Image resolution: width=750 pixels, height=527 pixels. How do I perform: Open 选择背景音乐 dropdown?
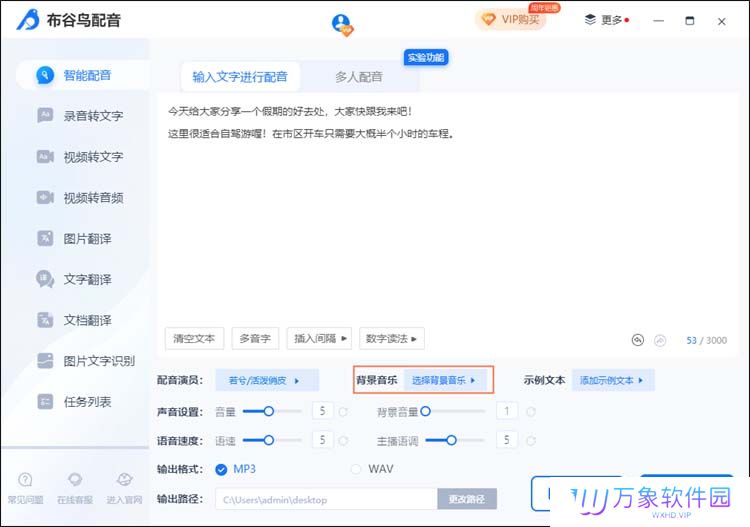tap(445, 380)
